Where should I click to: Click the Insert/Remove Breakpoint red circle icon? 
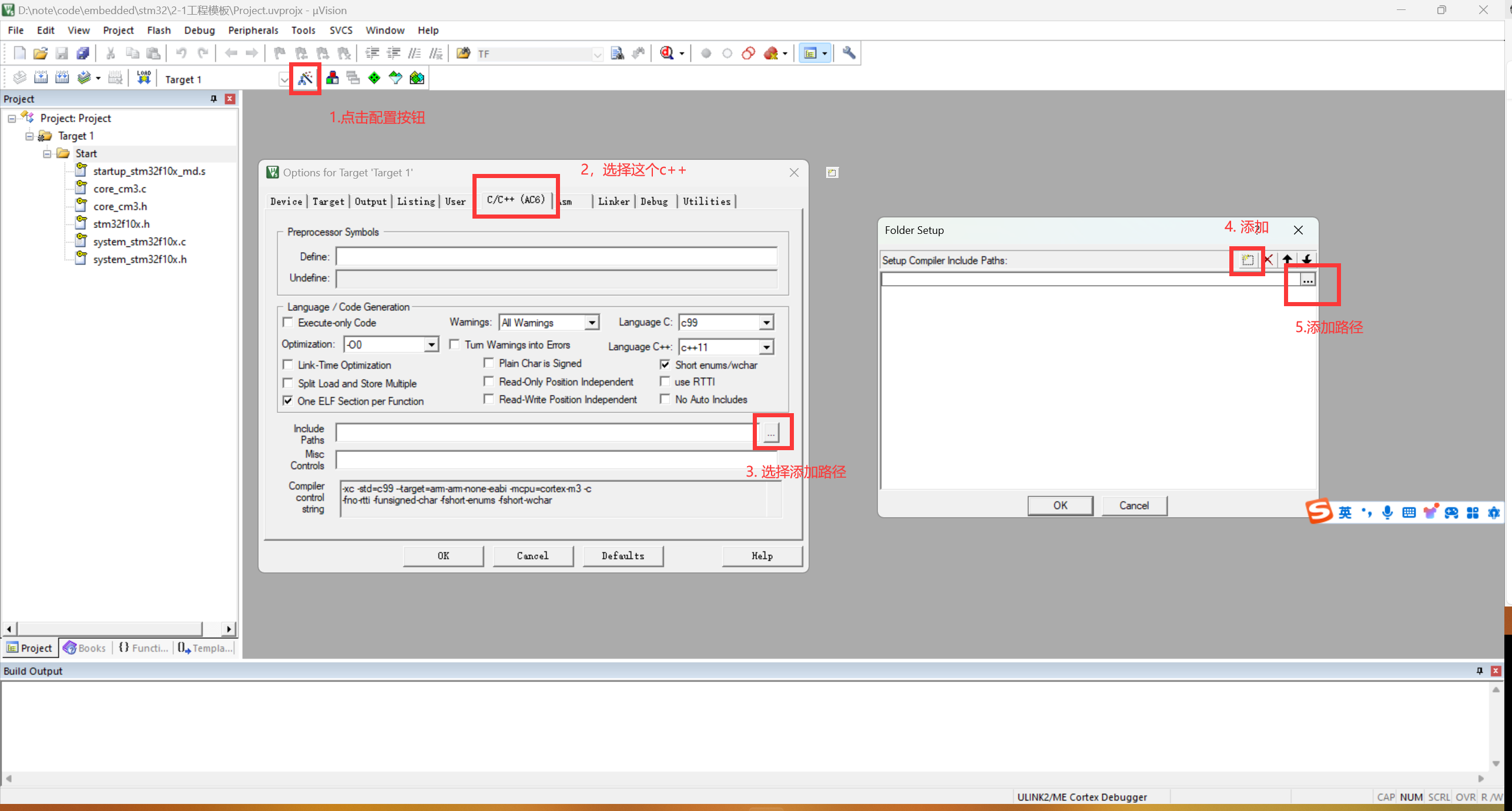tap(706, 53)
